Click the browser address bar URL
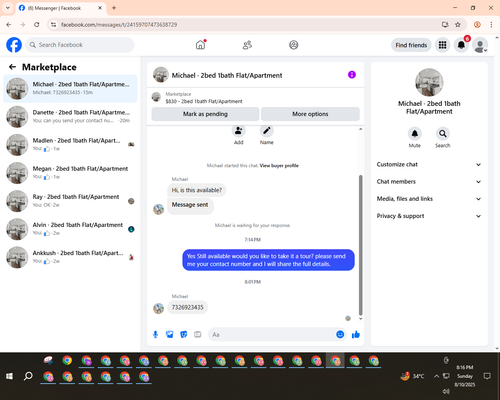The image size is (500, 400). [119, 25]
